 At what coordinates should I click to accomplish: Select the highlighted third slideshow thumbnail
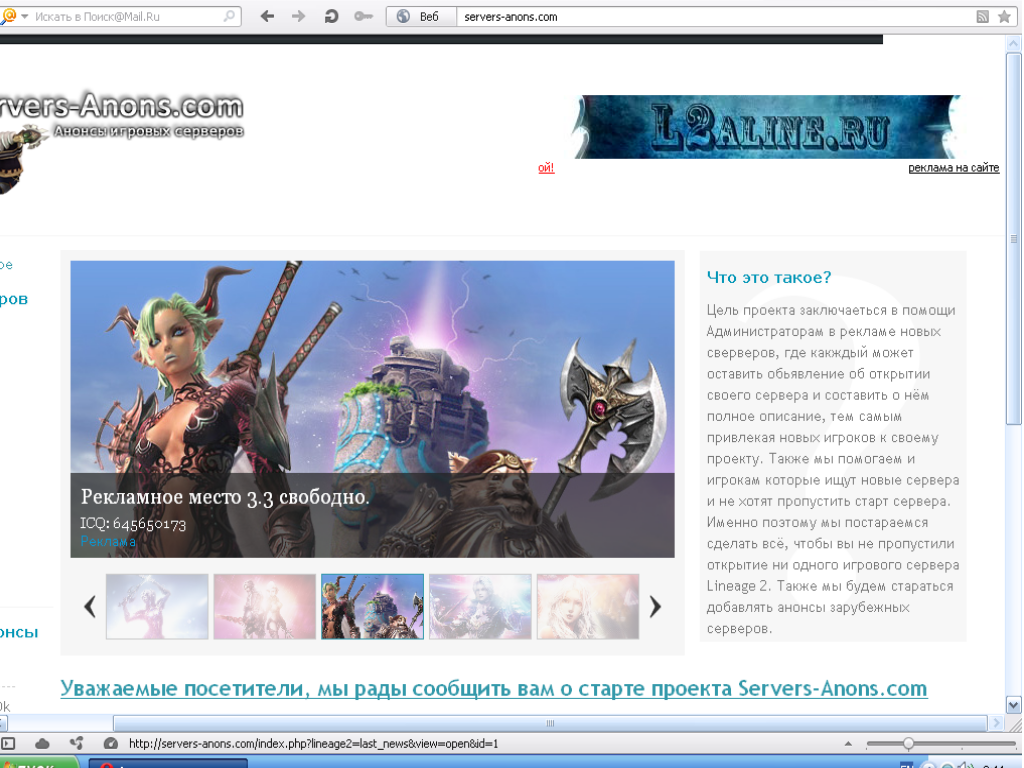pyautogui.click(x=372, y=607)
